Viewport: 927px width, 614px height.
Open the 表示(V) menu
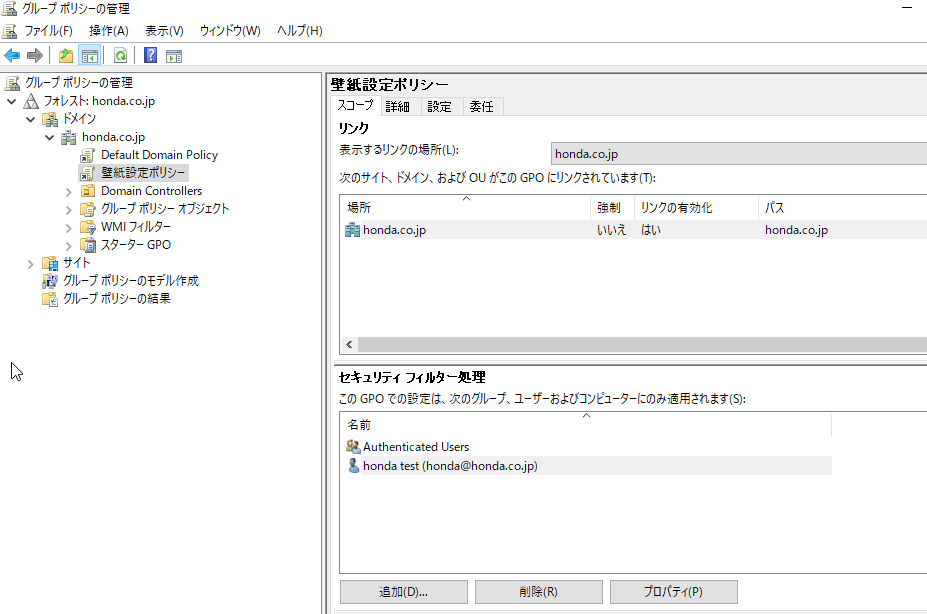pyautogui.click(x=164, y=31)
